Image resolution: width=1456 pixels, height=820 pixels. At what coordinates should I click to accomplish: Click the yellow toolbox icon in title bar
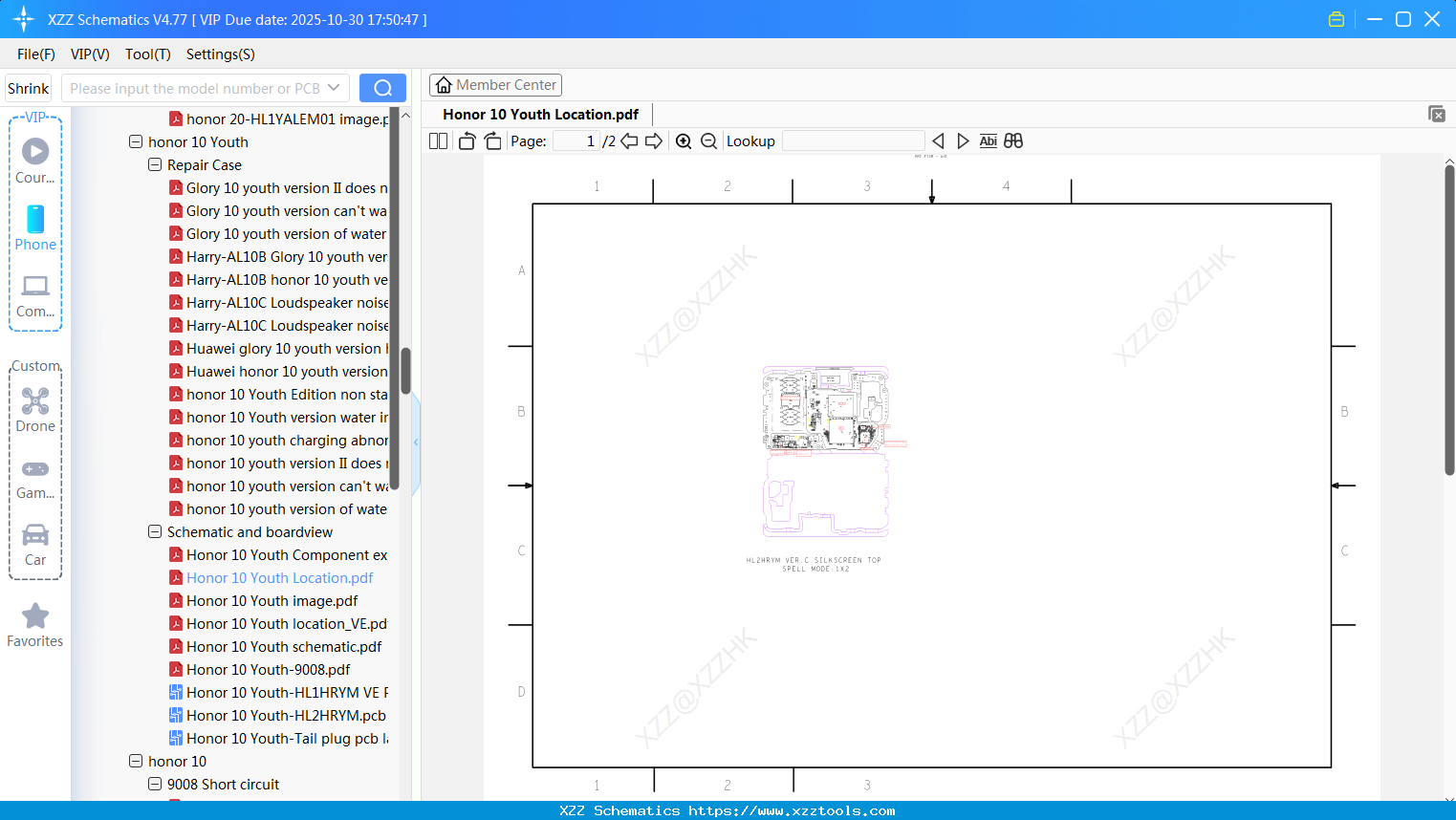(1336, 19)
